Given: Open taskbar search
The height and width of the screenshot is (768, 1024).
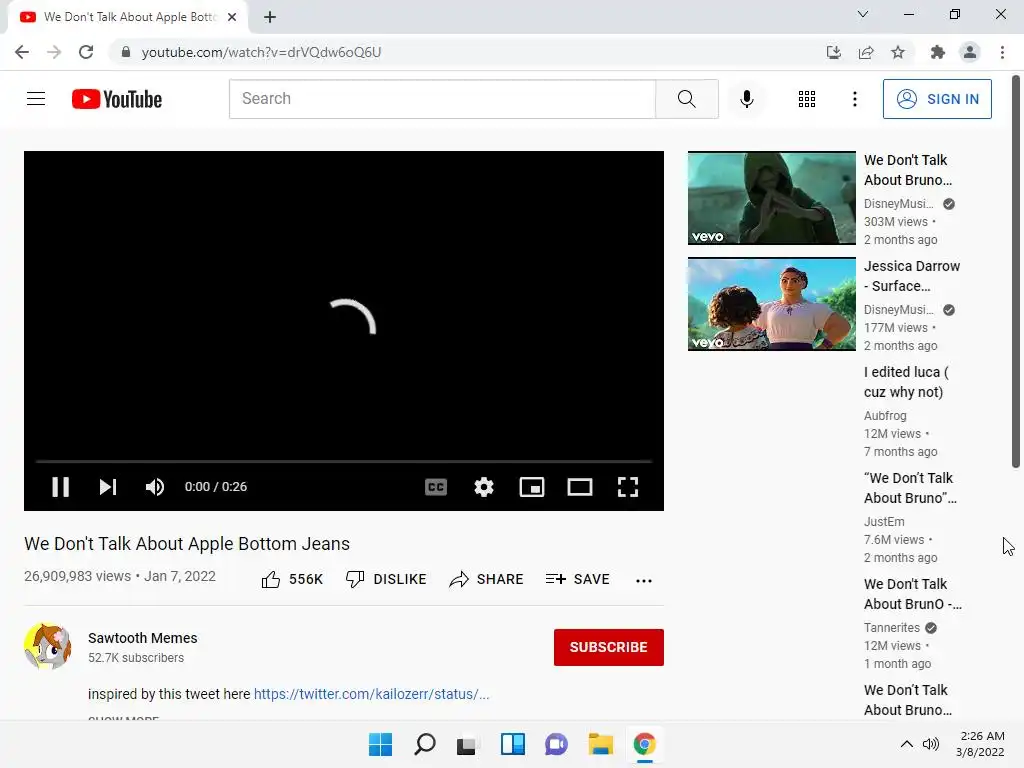Looking at the screenshot, I should (424, 744).
